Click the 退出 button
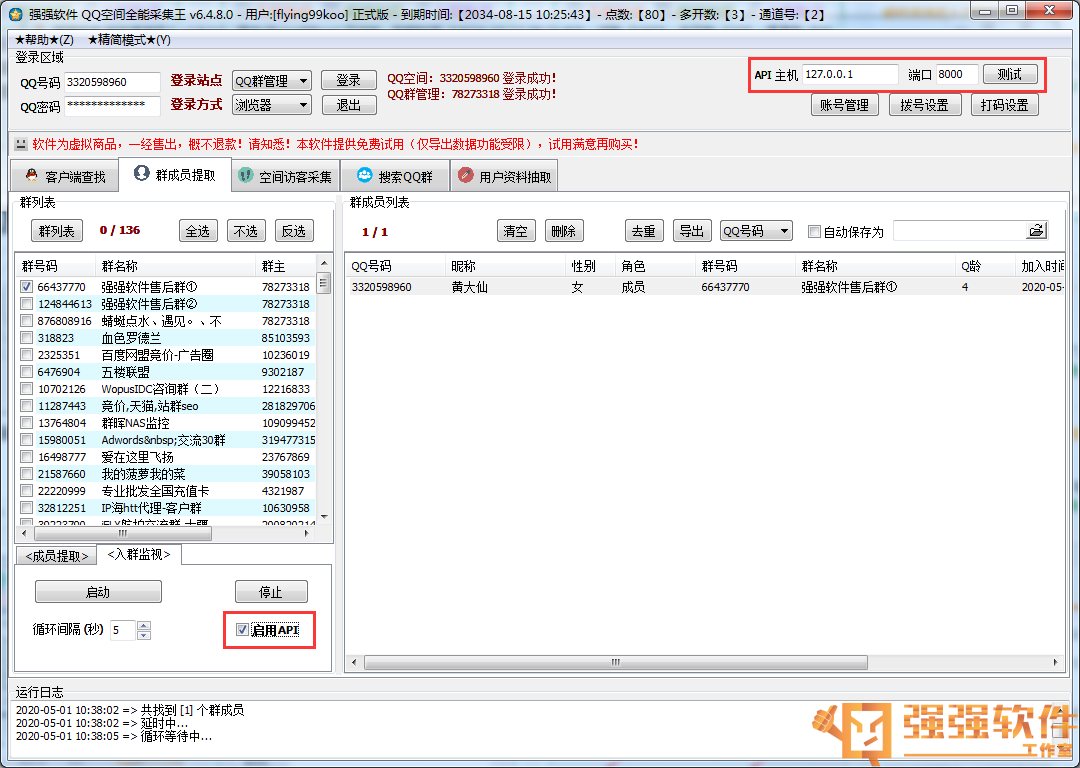The height and width of the screenshot is (768, 1080). pyautogui.click(x=349, y=105)
